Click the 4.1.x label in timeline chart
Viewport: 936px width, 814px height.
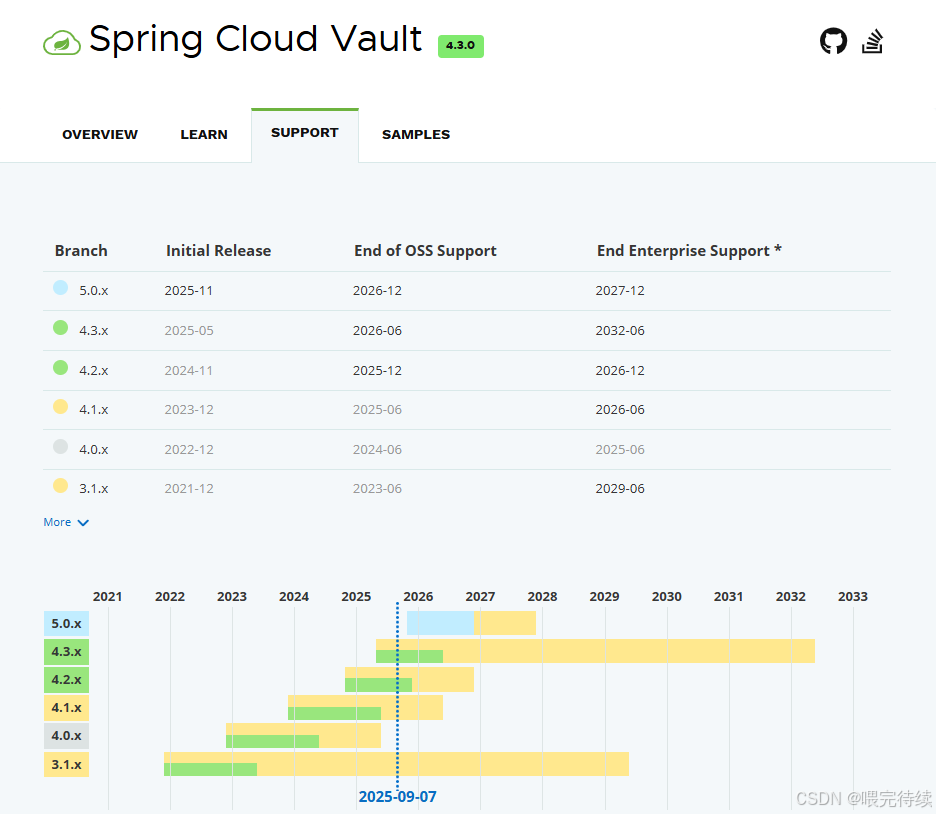tap(66, 708)
